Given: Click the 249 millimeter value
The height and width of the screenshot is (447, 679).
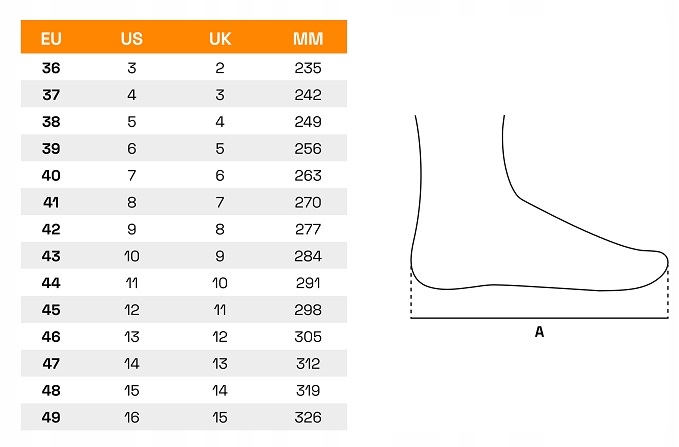Looking at the screenshot, I should [x=308, y=122].
